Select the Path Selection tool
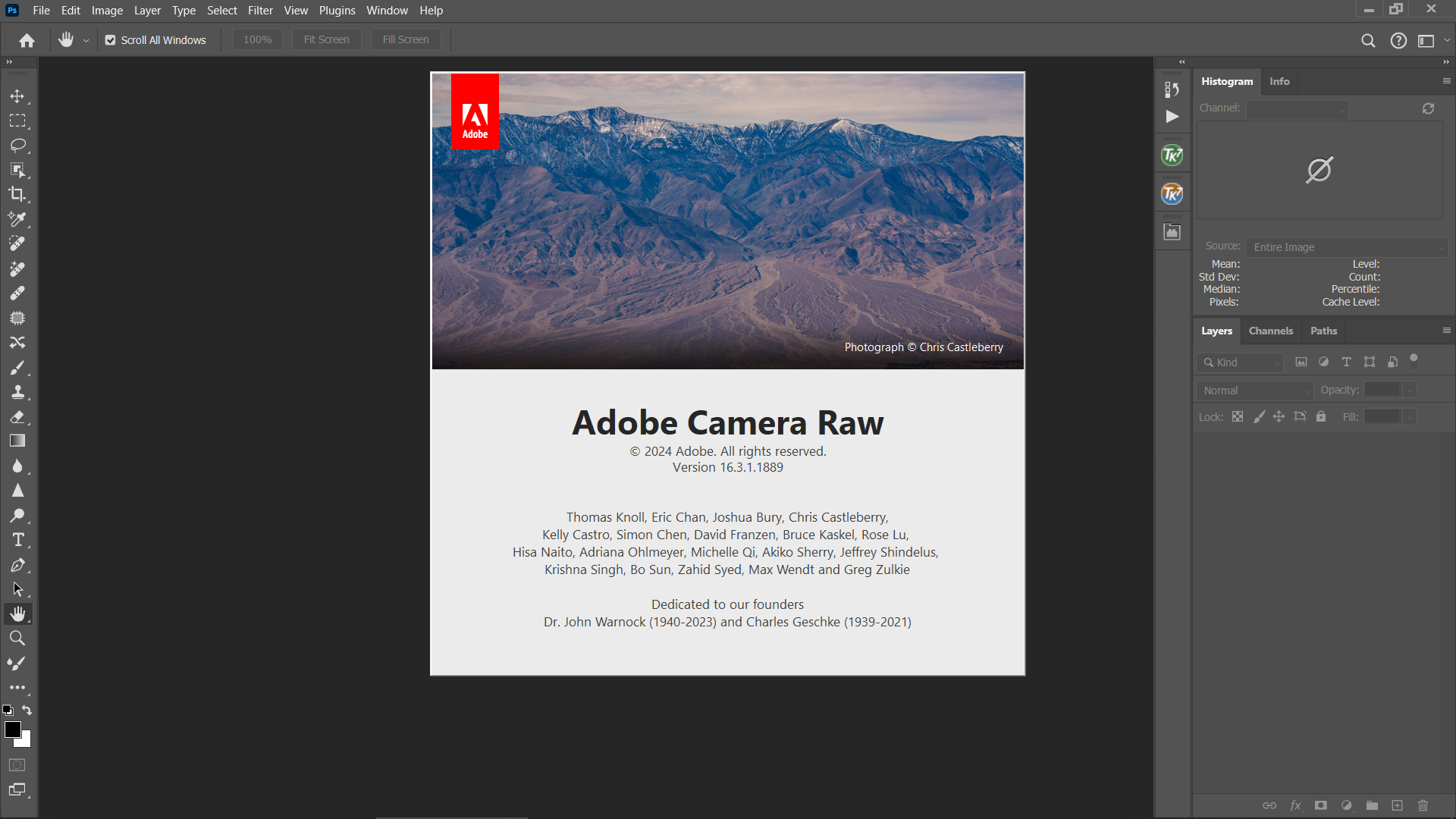 (x=17, y=589)
